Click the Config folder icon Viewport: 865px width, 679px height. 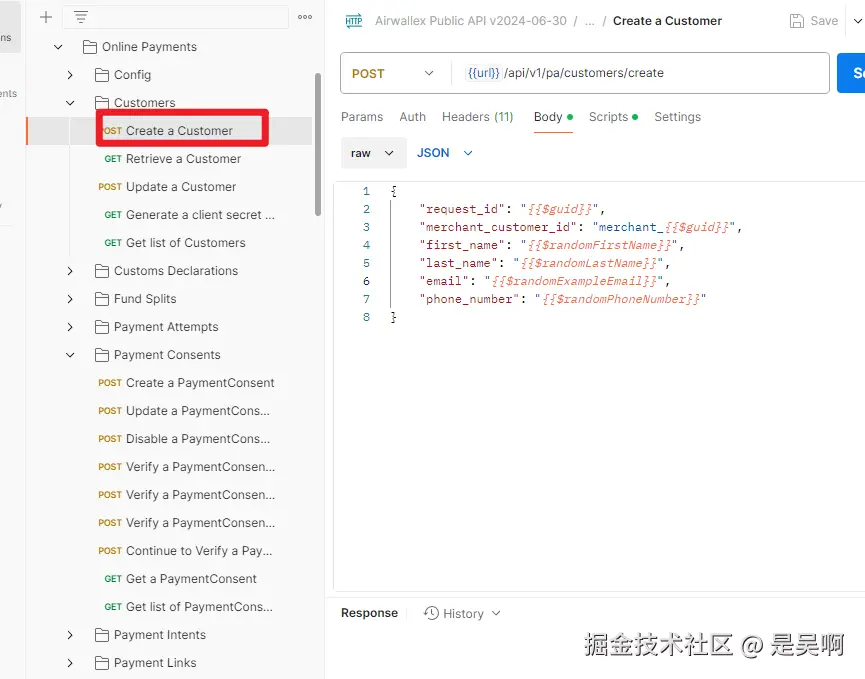pyautogui.click(x=102, y=74)
